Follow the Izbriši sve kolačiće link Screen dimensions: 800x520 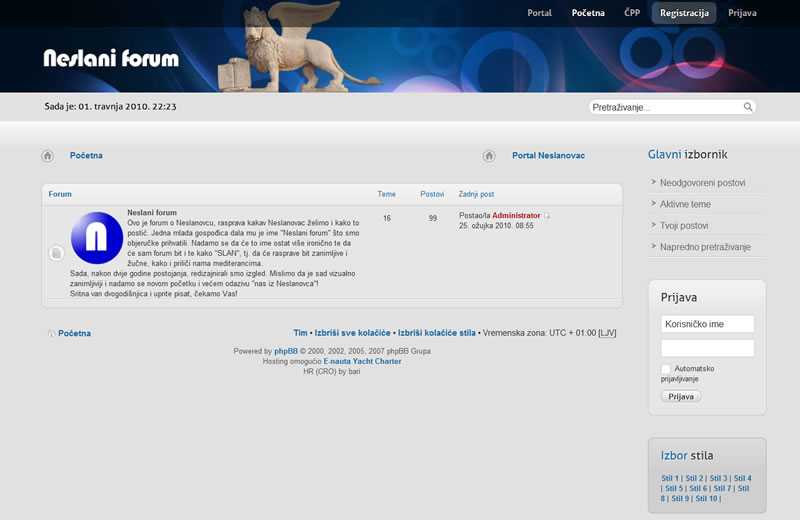352,332
